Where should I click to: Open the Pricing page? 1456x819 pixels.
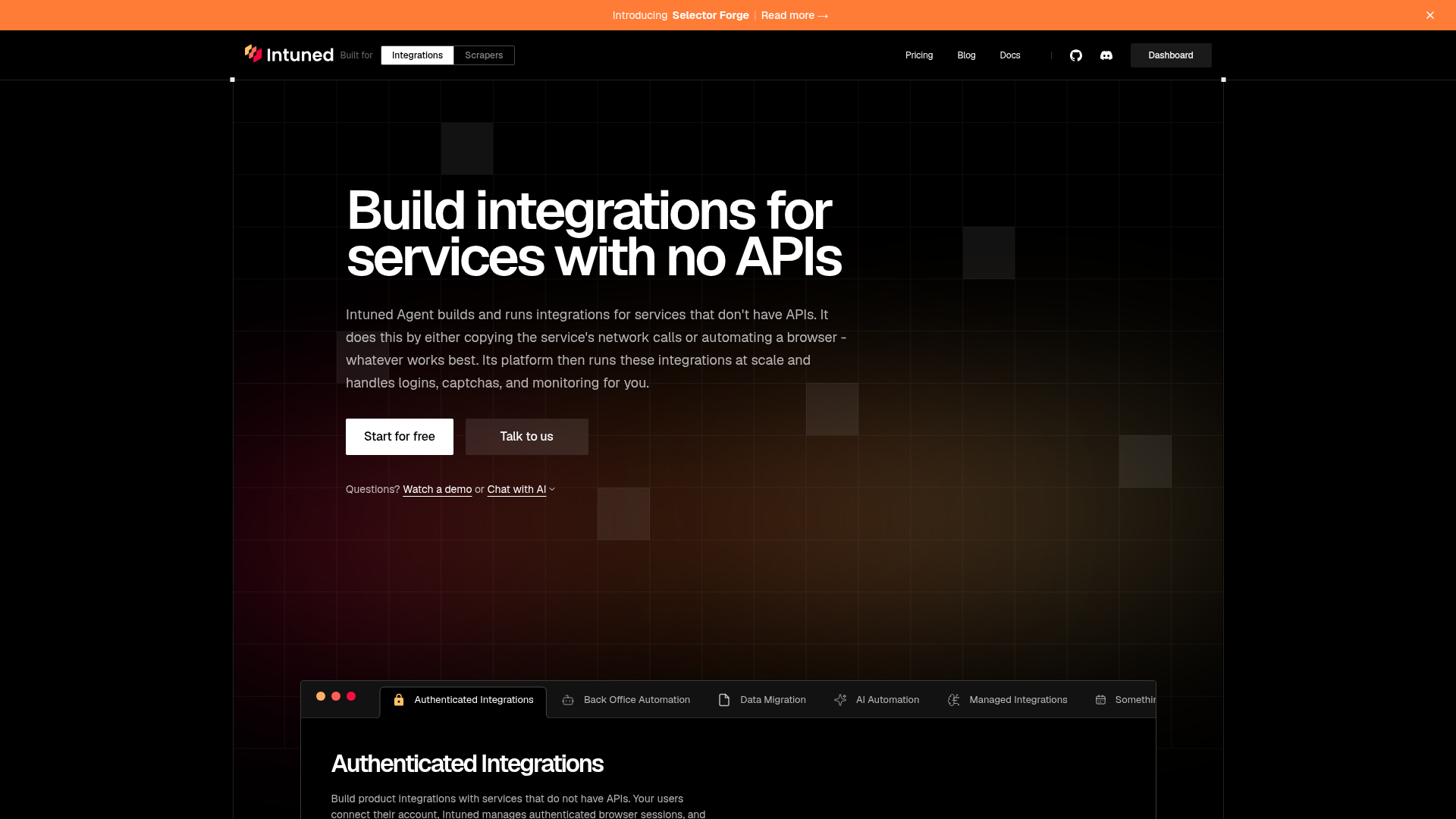point(919,55)
